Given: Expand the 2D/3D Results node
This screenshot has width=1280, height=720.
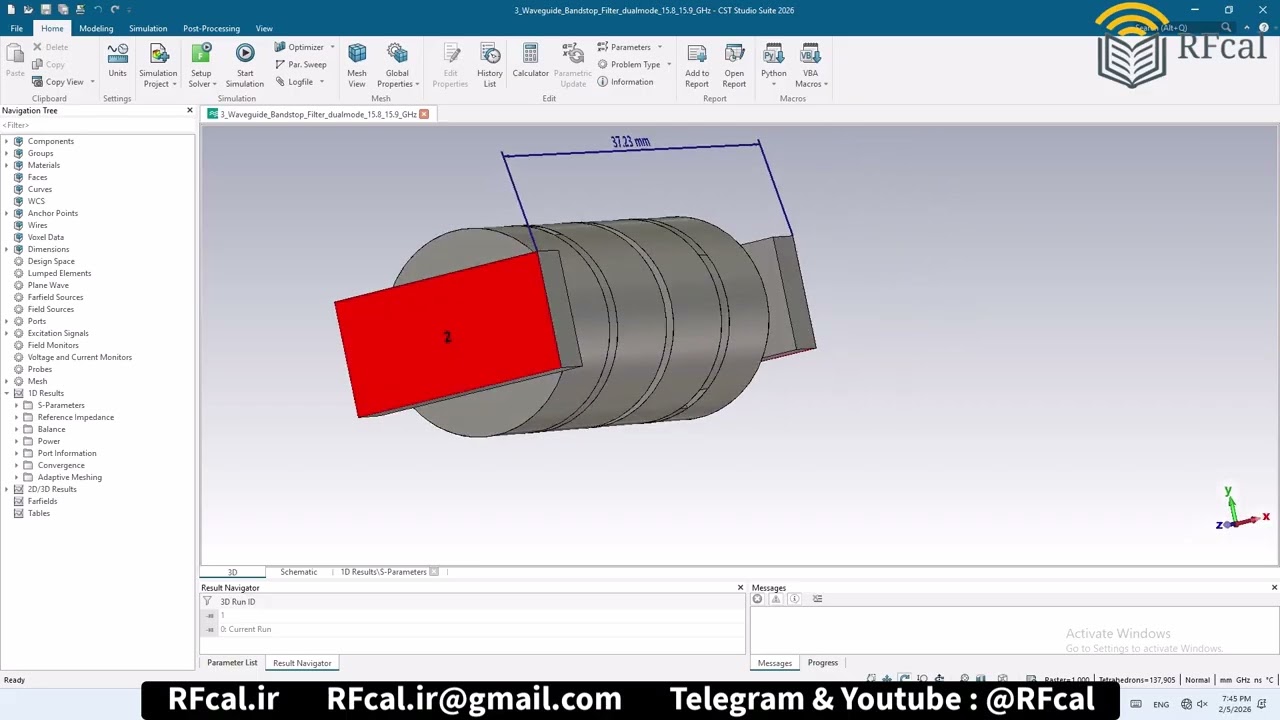Looking at the screenshot, I should (6, 489).
